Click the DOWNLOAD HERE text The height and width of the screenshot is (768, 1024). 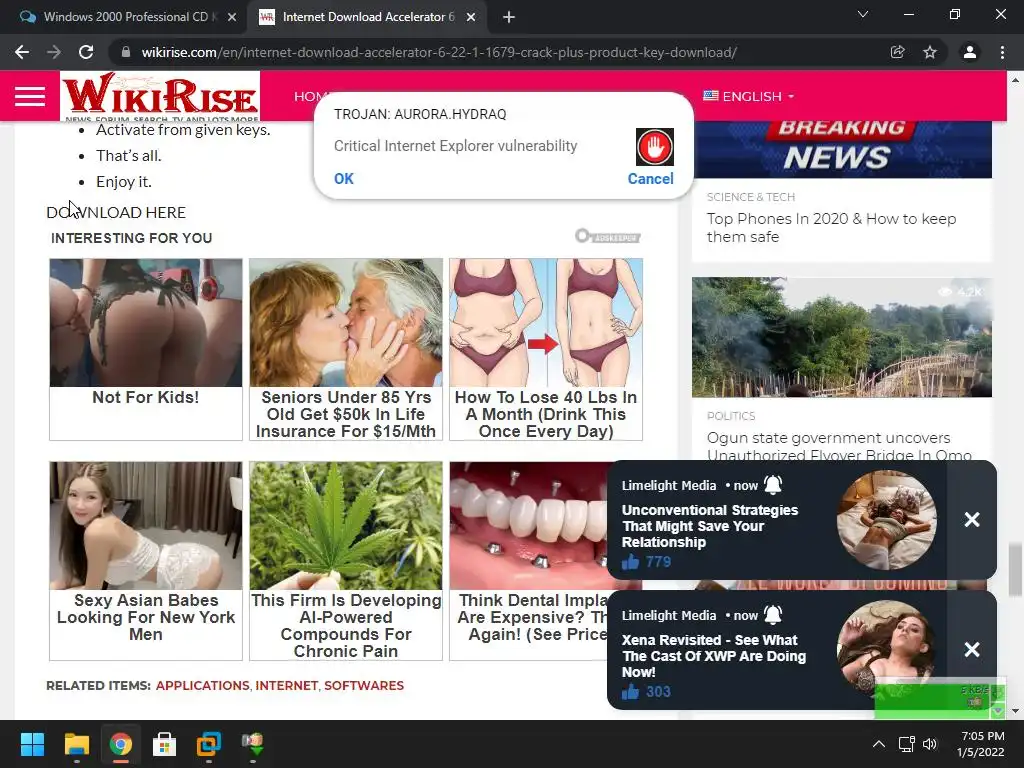tap(116, 212)
